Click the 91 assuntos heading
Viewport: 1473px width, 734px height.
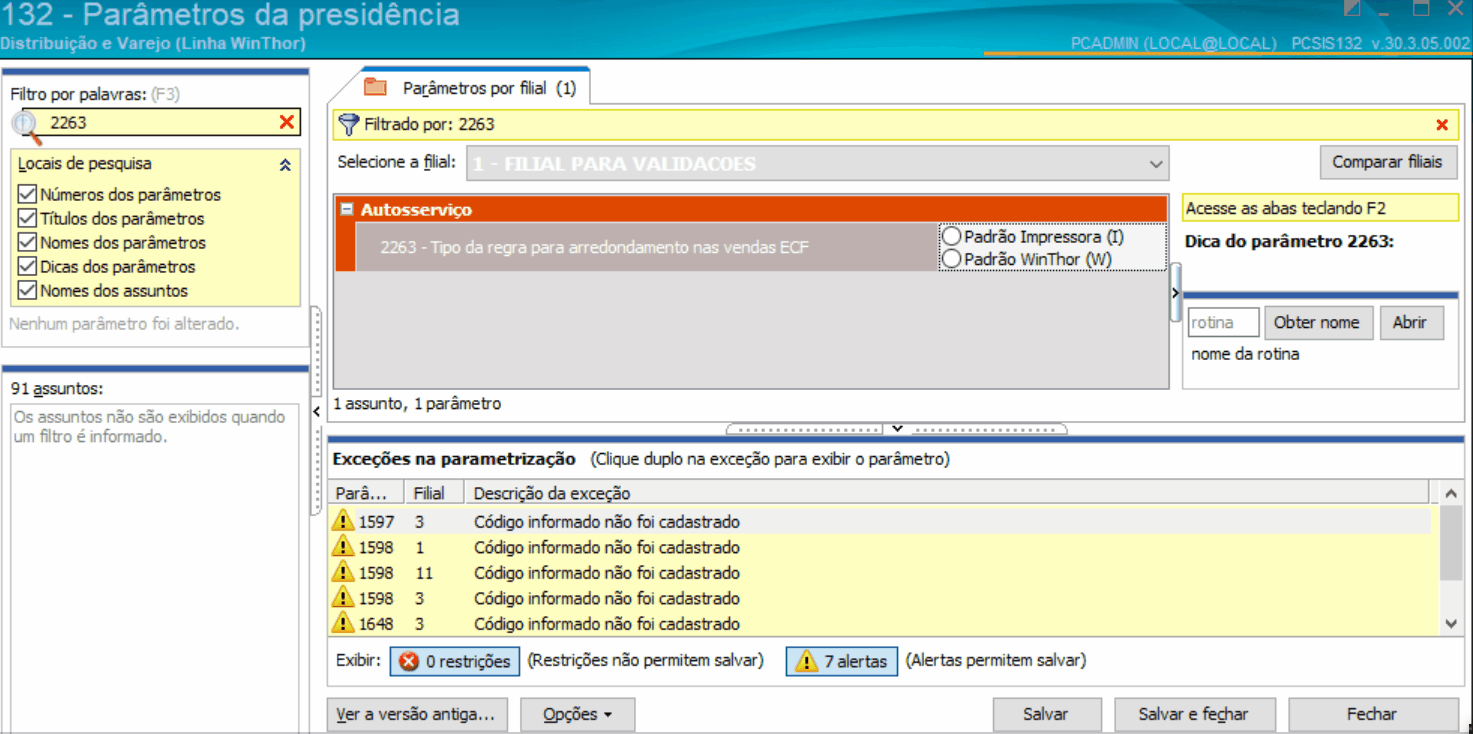tap(57, 388)
